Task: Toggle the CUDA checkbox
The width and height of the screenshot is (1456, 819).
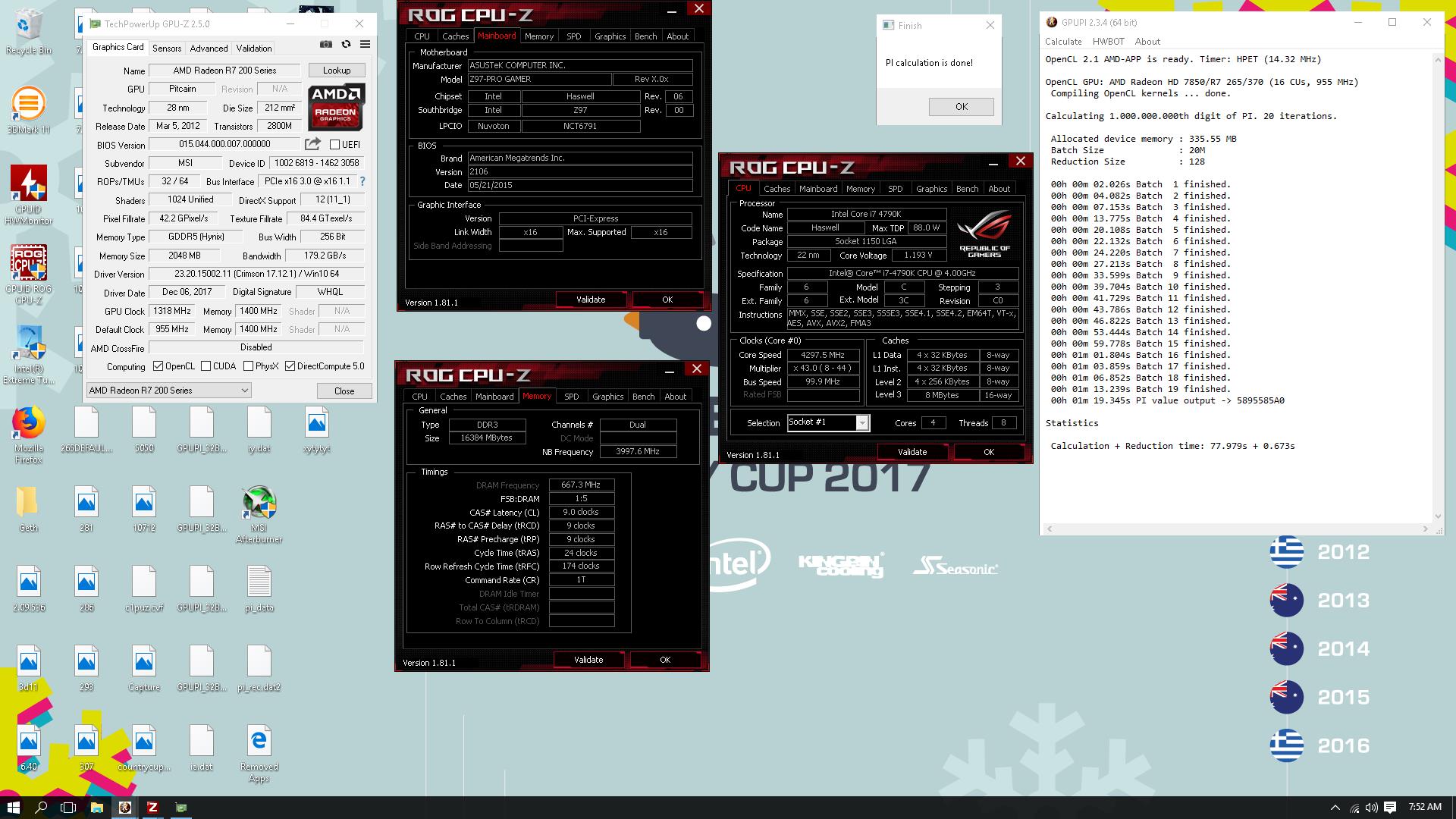Action: point(206,366)
